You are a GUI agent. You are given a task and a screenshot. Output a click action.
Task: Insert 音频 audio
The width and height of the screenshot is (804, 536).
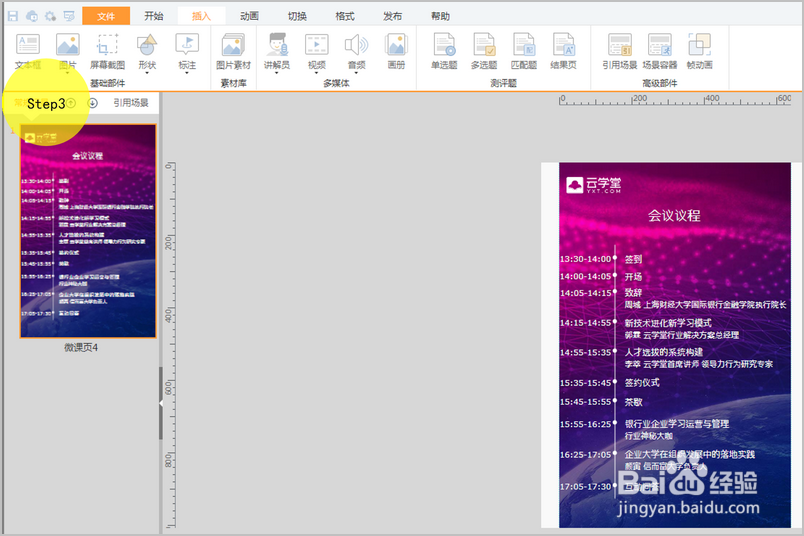click(x=357, y=51)
